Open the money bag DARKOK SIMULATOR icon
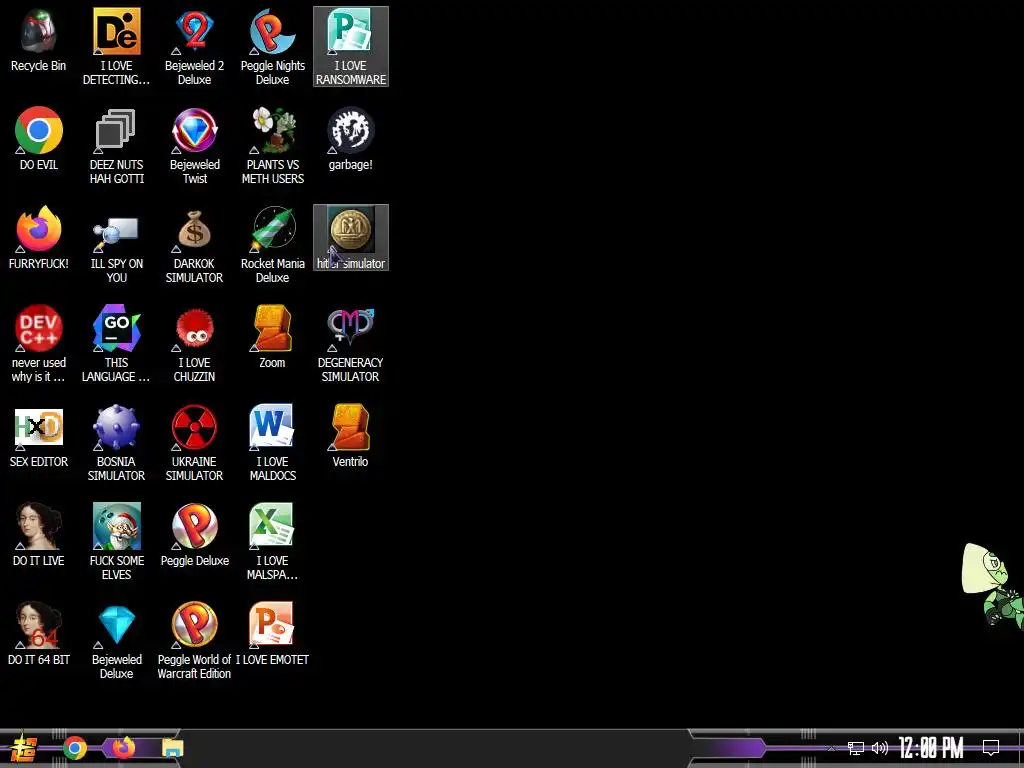This screenshot has width=1024, height=768. (195, 245)
